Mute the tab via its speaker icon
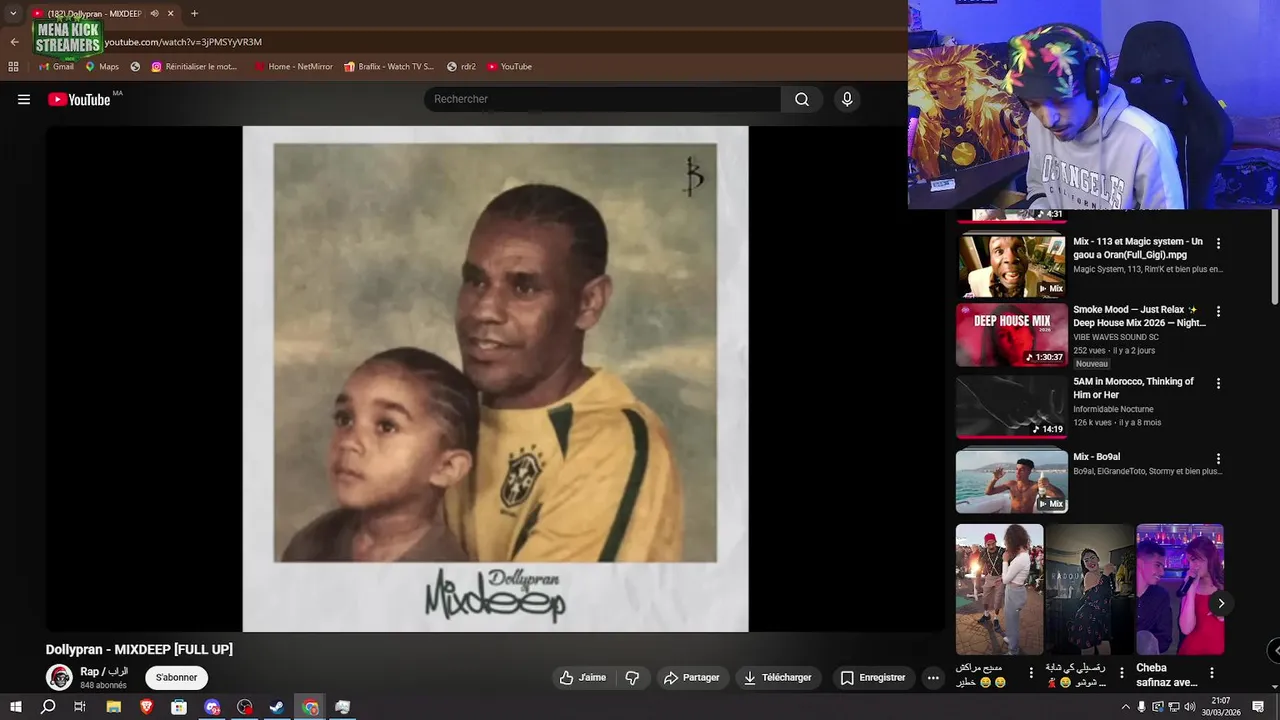The image size is (1280, 720). tap(154, 13)
